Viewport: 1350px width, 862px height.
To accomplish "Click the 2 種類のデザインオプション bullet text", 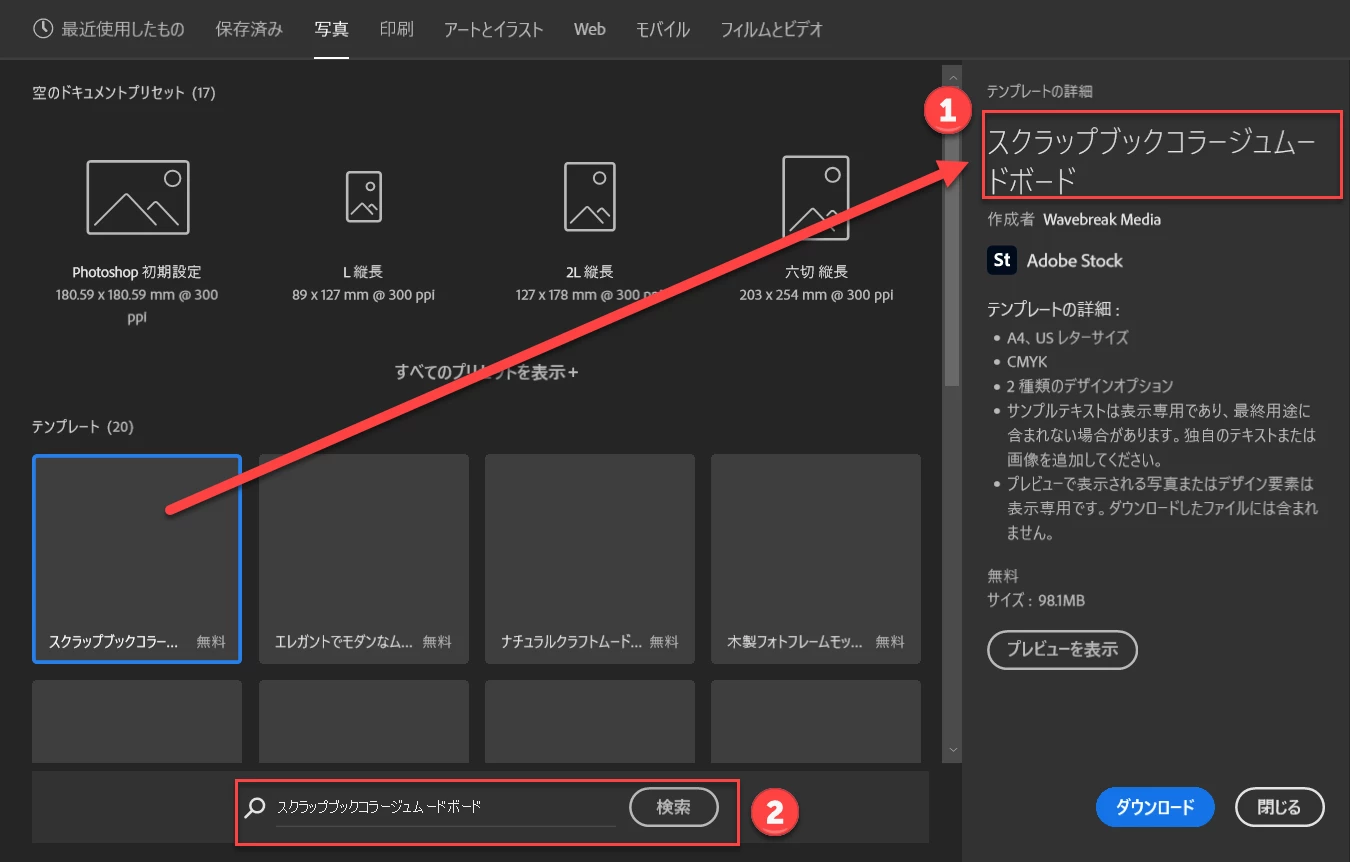I will pyautogui.click(x=1090, y=386).
